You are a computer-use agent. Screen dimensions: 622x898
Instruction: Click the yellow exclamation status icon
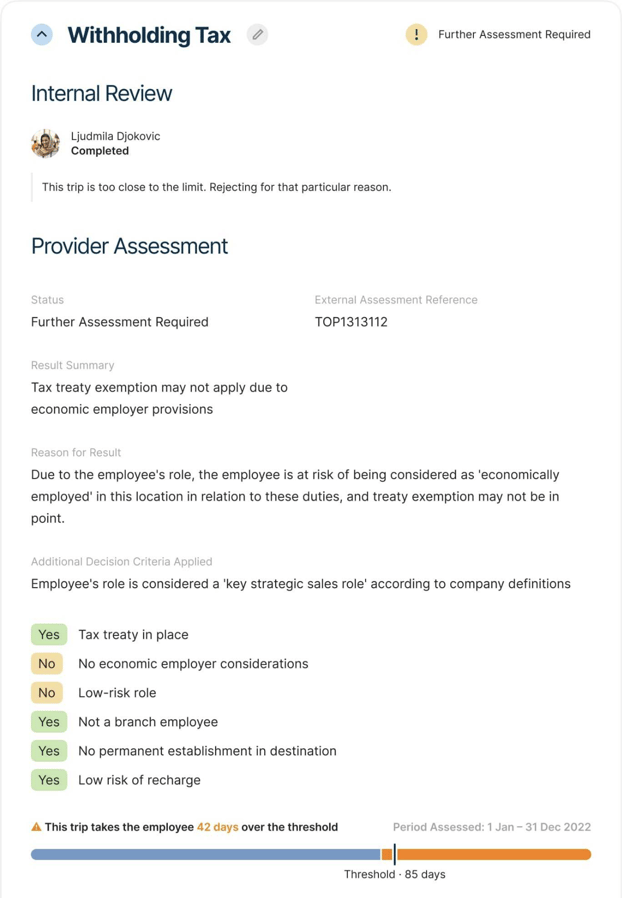416,34
